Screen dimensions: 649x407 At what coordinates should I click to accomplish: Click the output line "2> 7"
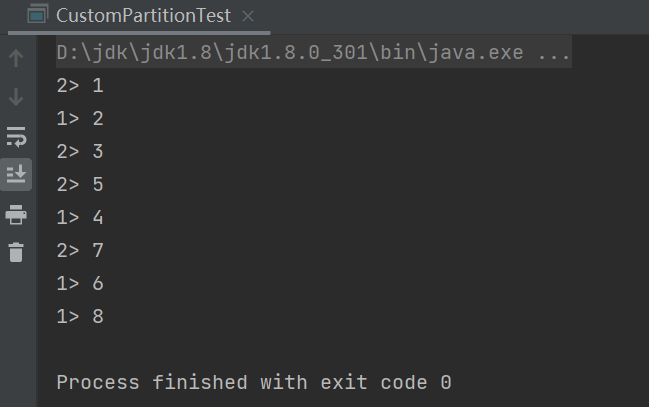click(x=80, y=251)
